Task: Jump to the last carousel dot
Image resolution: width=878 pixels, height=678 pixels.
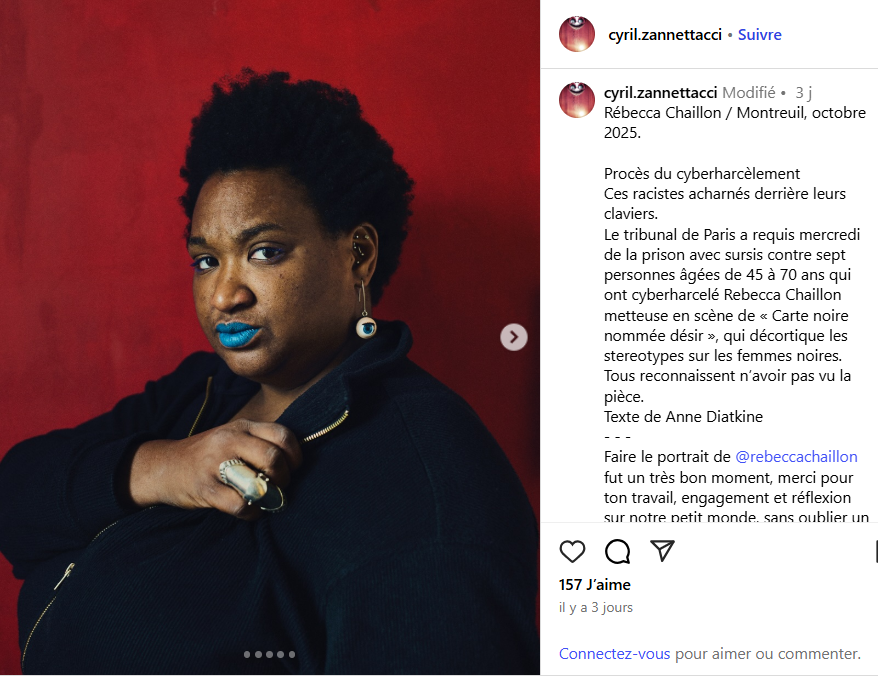Action: [x=292, y=654]
